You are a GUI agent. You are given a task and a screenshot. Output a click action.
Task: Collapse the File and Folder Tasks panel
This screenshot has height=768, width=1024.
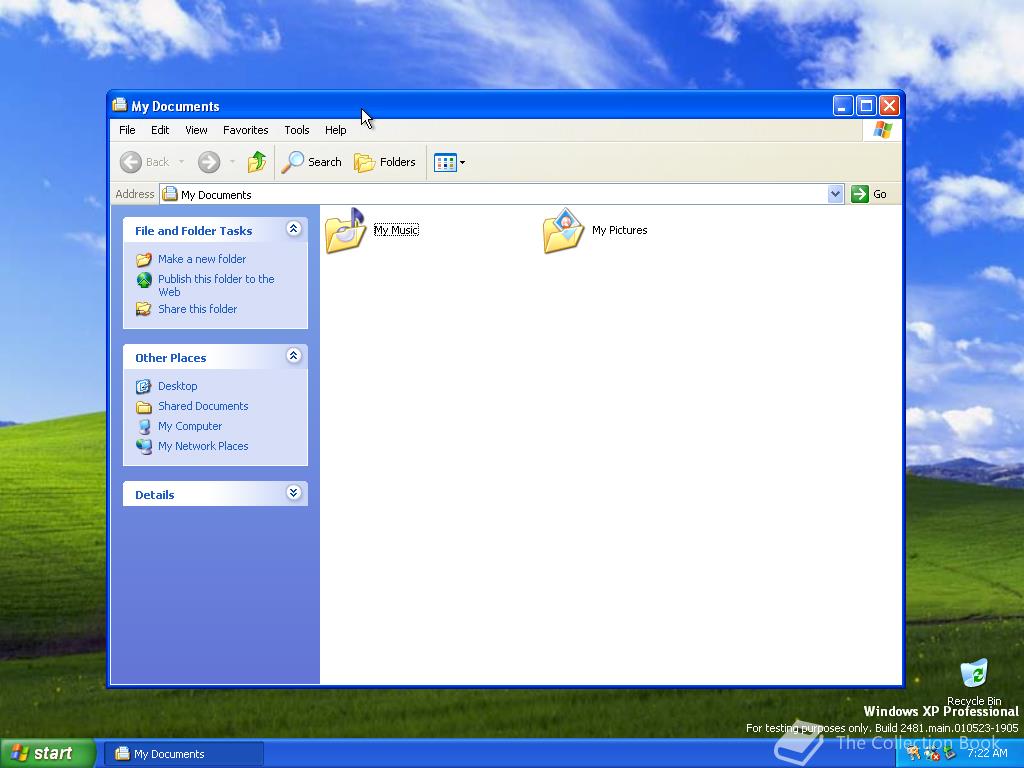[x=293, y=229]
